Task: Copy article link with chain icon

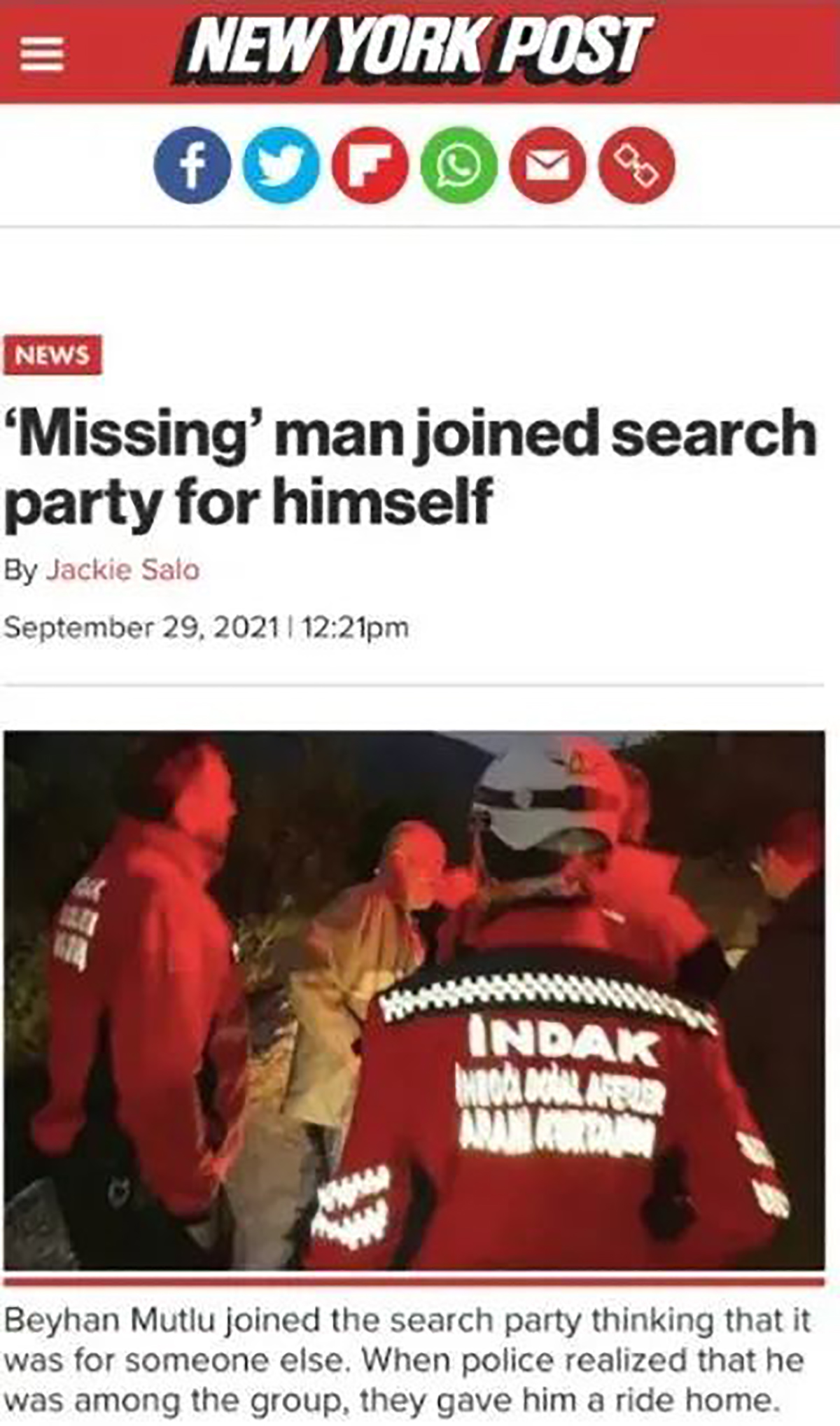Action: pos(636,166)
